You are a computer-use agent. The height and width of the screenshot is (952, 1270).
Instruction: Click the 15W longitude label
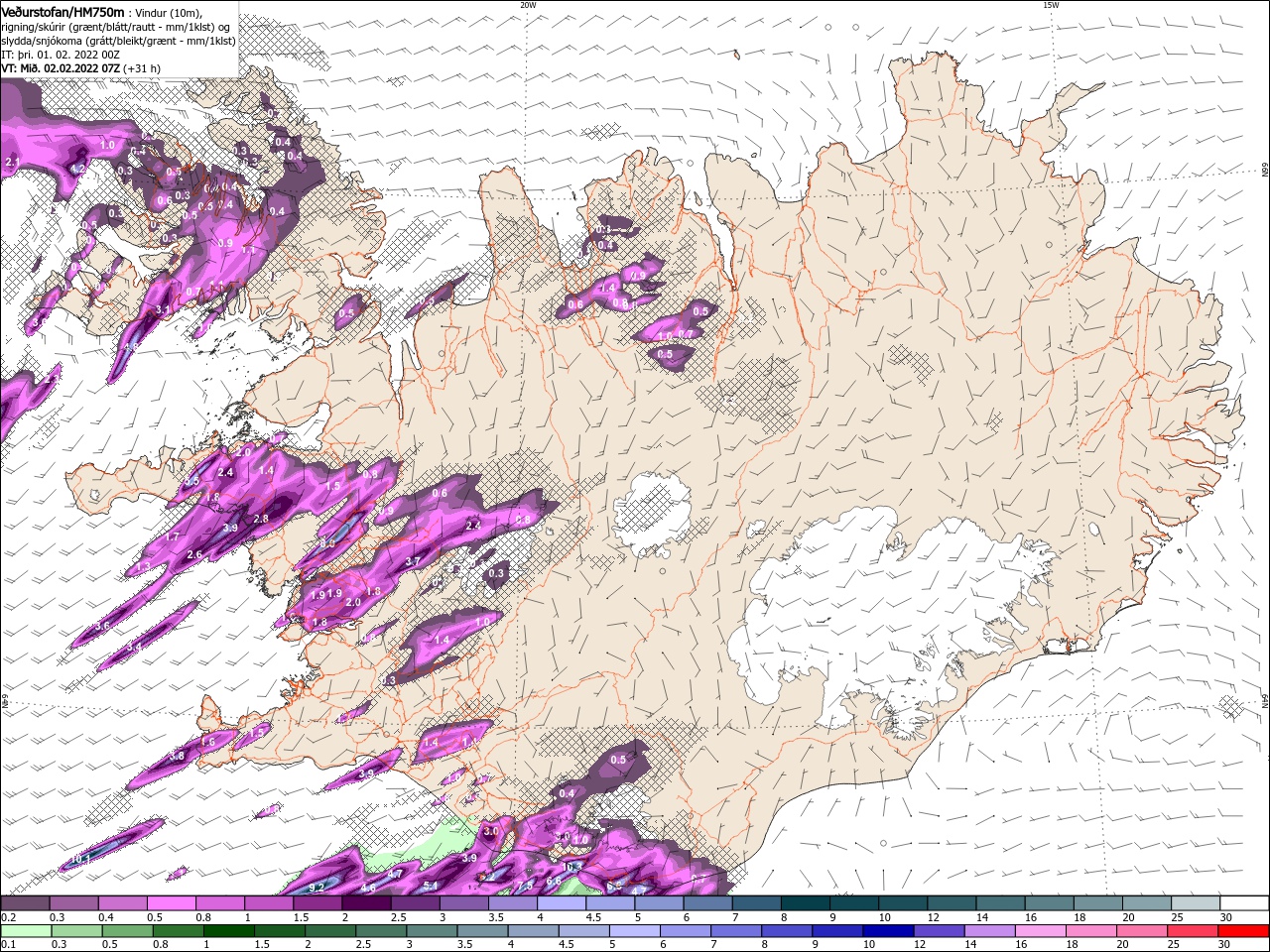coord(1051,5)
